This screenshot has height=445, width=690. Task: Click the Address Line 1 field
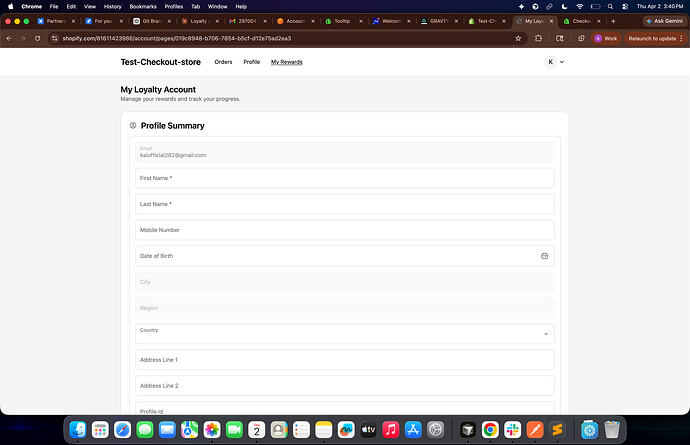pos(345,360)
